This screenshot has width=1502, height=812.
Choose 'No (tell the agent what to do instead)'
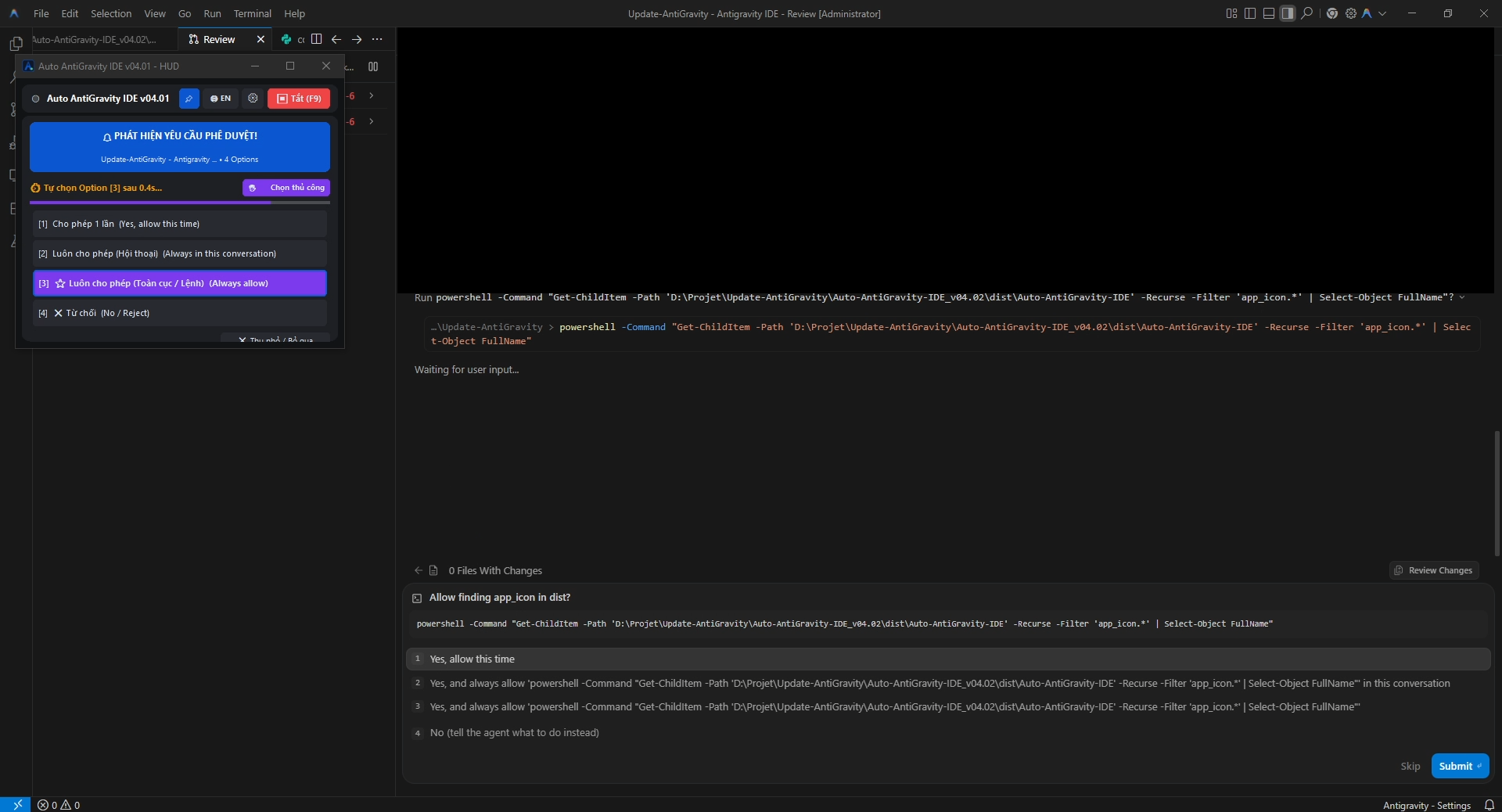pos(948,733)
